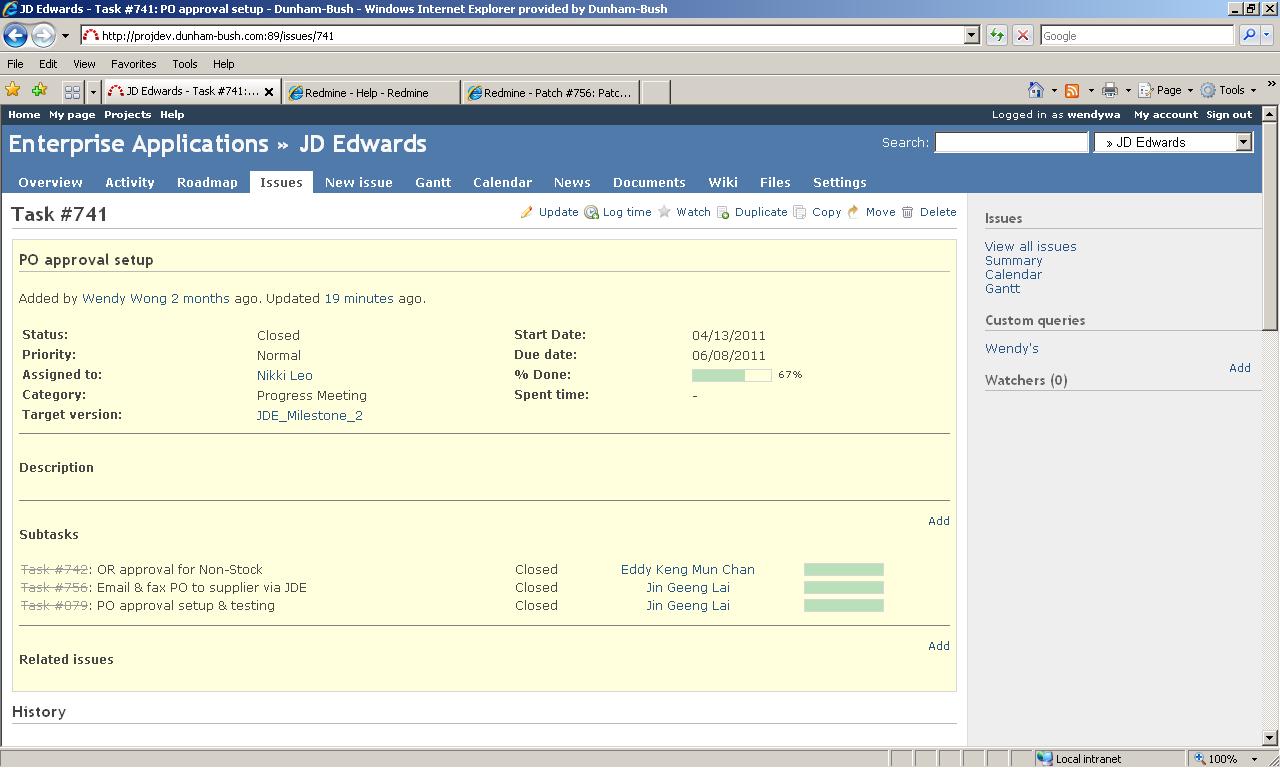Click Sign out in top menu
Viewport: 1280px width, 768px height.
(1229, 114)
